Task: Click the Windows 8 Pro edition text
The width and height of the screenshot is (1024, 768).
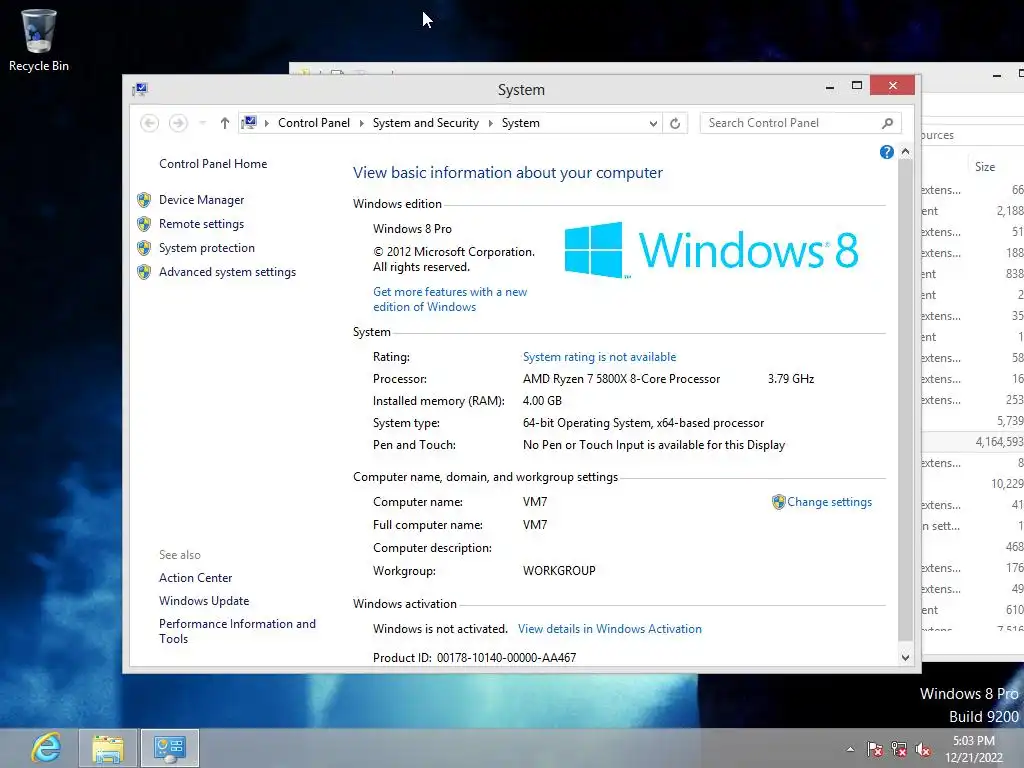Action: pyautogui.click(x=412, y=229)
